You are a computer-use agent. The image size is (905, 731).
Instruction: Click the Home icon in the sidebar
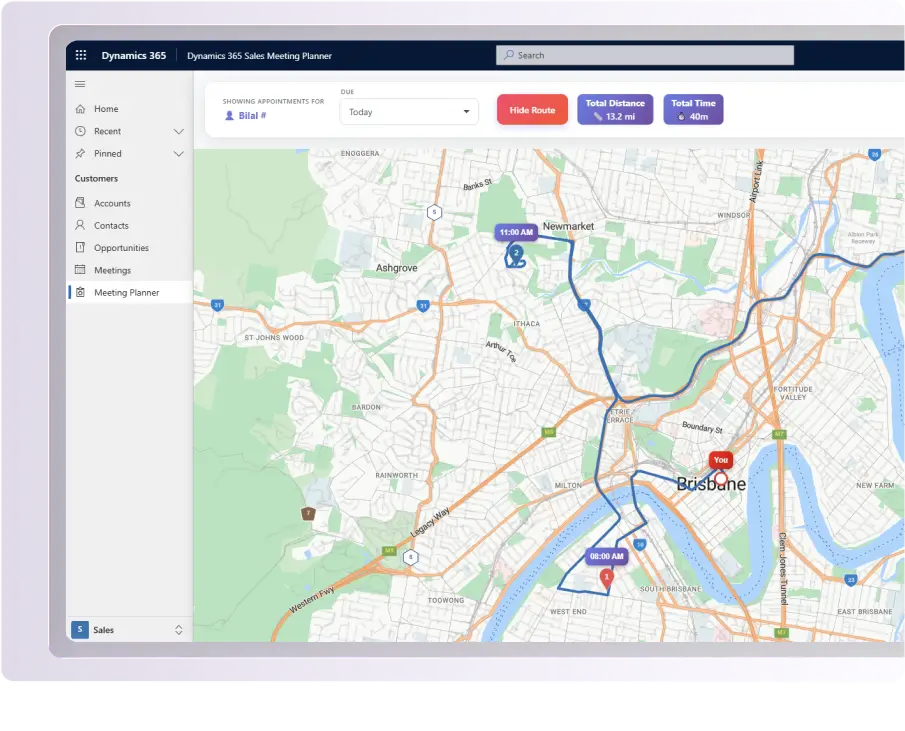coord(80,108)
